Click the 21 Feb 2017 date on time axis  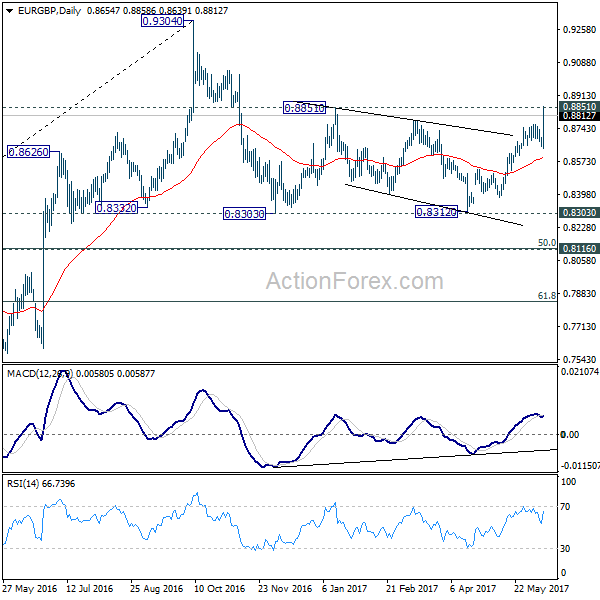[x=412, y=588]
